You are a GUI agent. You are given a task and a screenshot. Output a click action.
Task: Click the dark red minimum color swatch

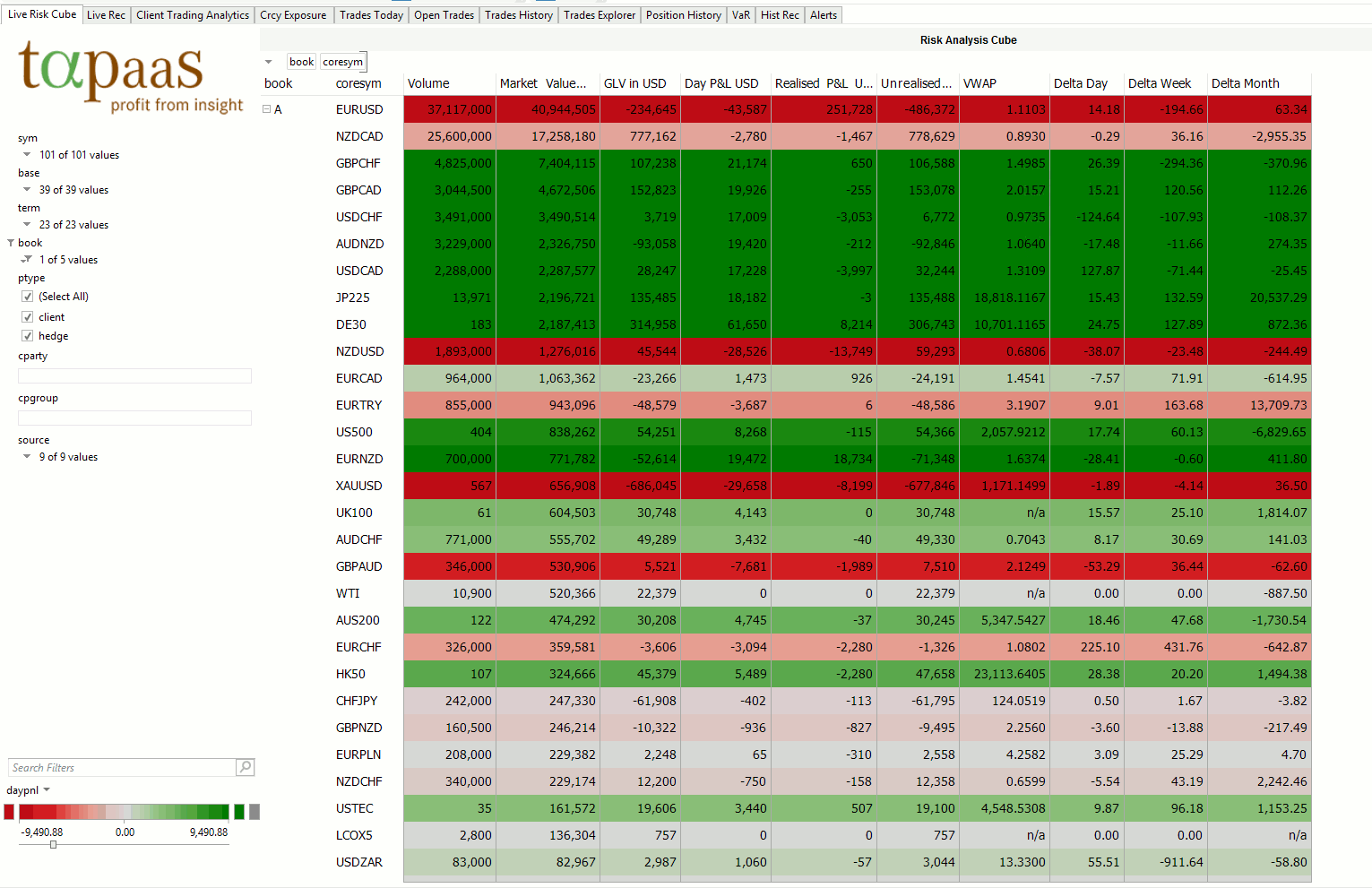click(x=9, y=812)
